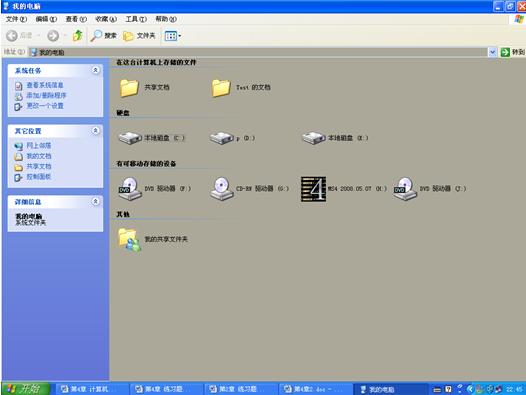Open the 工具 menu
Viewport: 526px width, 395px height.
click(x=136, y=19)
